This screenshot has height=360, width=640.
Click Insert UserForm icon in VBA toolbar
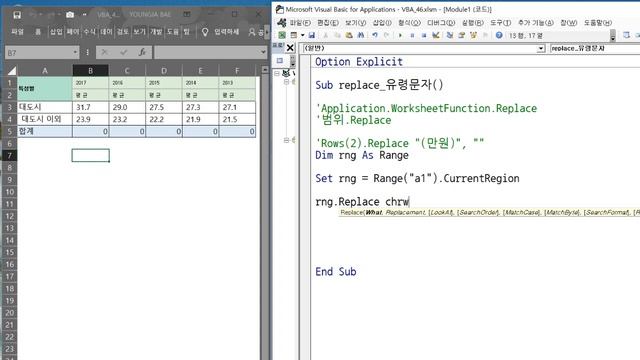[x=293, y=35]
